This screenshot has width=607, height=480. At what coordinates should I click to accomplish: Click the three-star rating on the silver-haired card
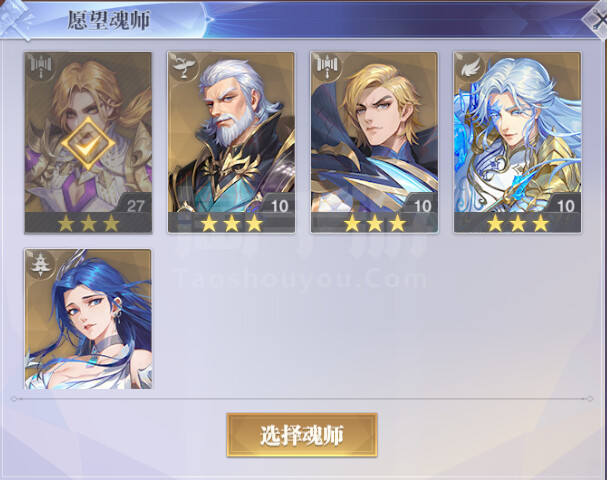[x=518, y=223]
